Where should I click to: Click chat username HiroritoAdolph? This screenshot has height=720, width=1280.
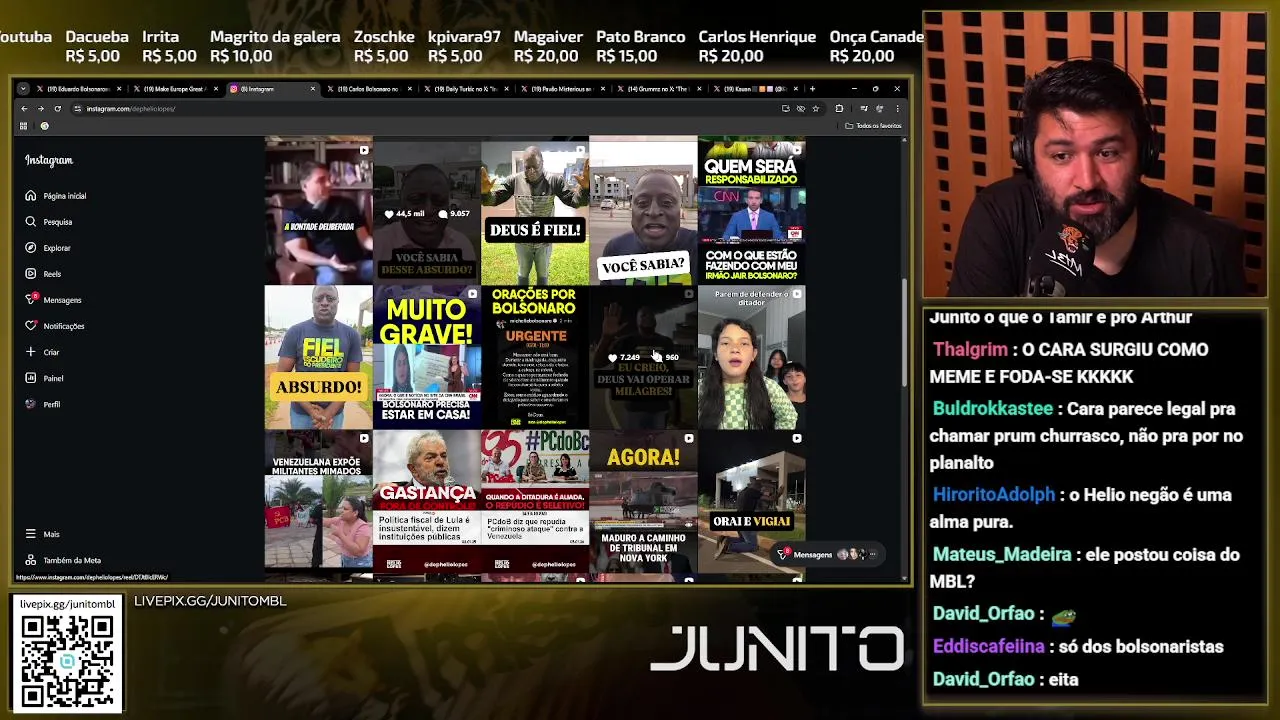click(x=993, y=495)
